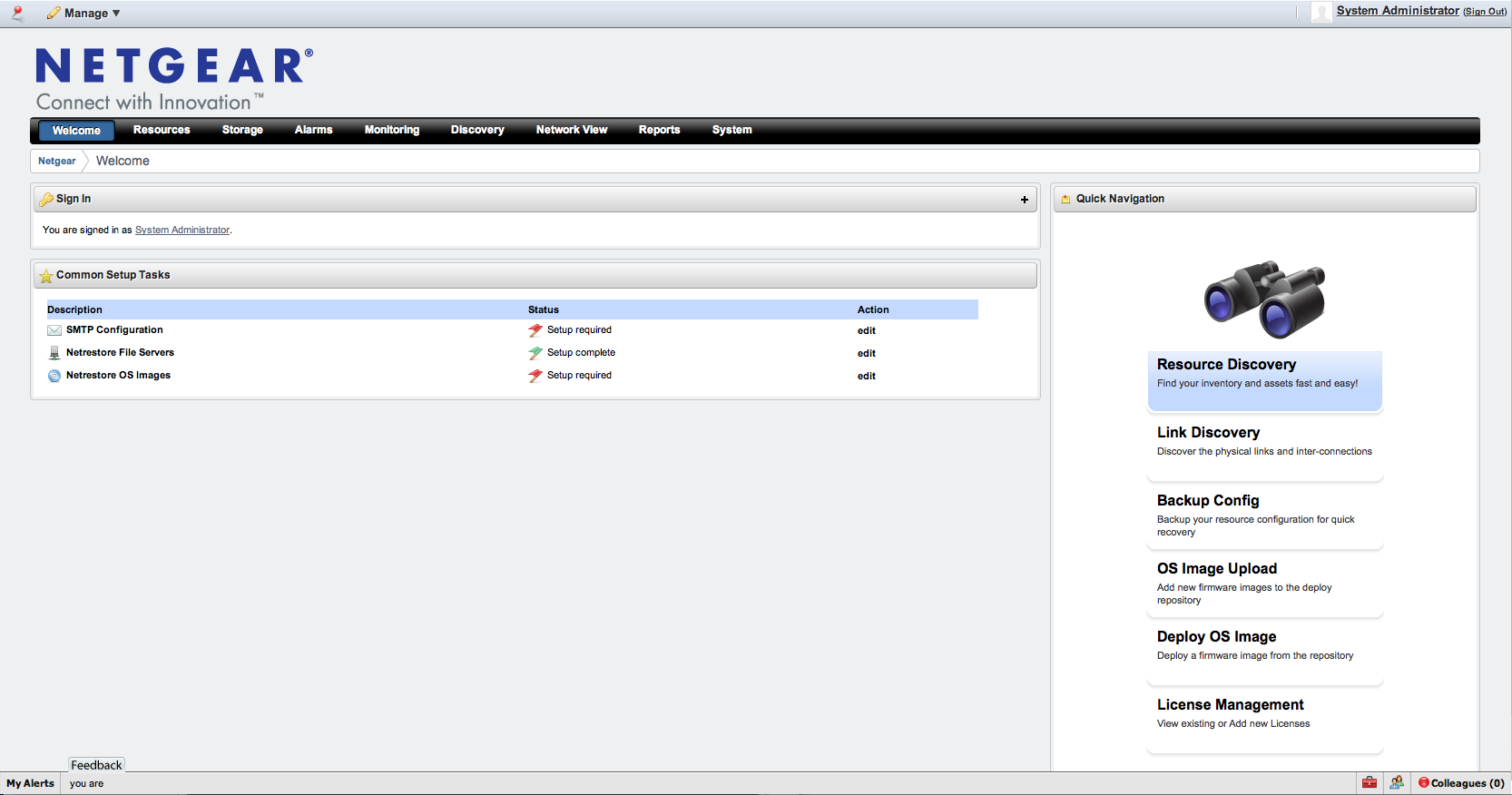
Task: Click the Sign Out link
Action: pyautogui.click(x=1485, y=12)
